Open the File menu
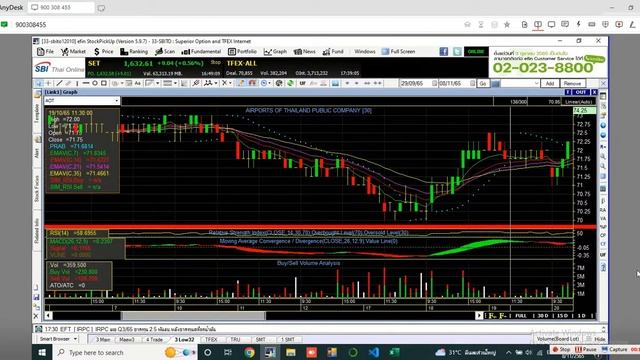 (45, 51)
